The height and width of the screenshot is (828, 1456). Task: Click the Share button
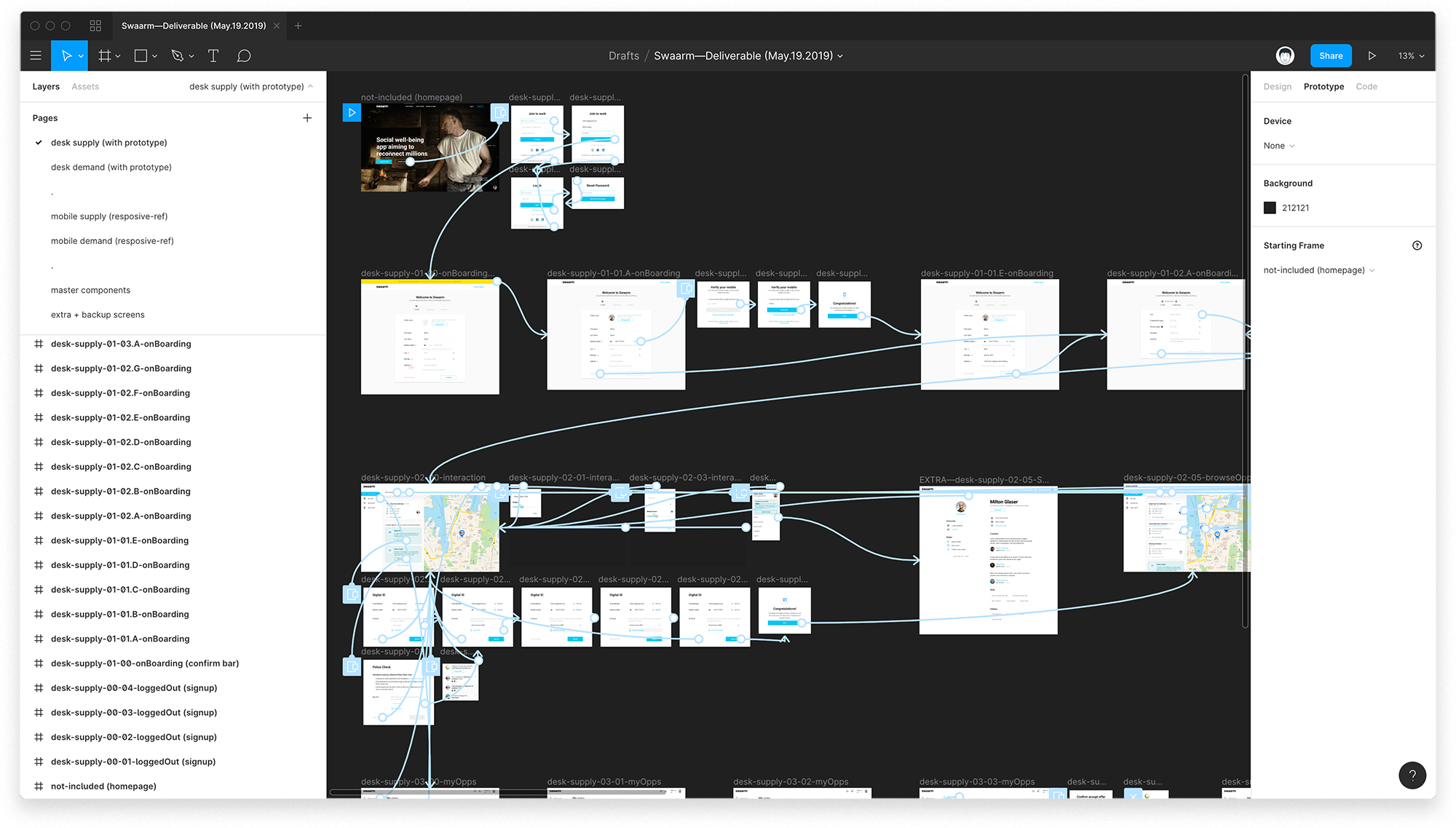coord(1331,55)
